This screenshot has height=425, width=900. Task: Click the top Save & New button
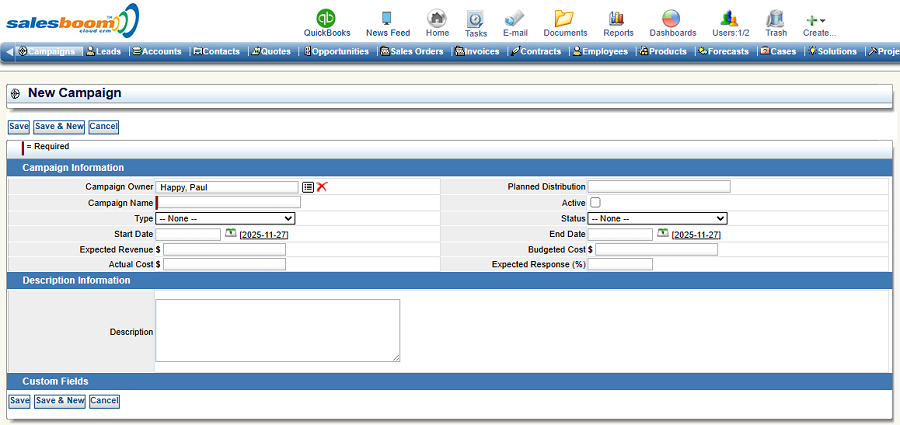tap(59, 127)
